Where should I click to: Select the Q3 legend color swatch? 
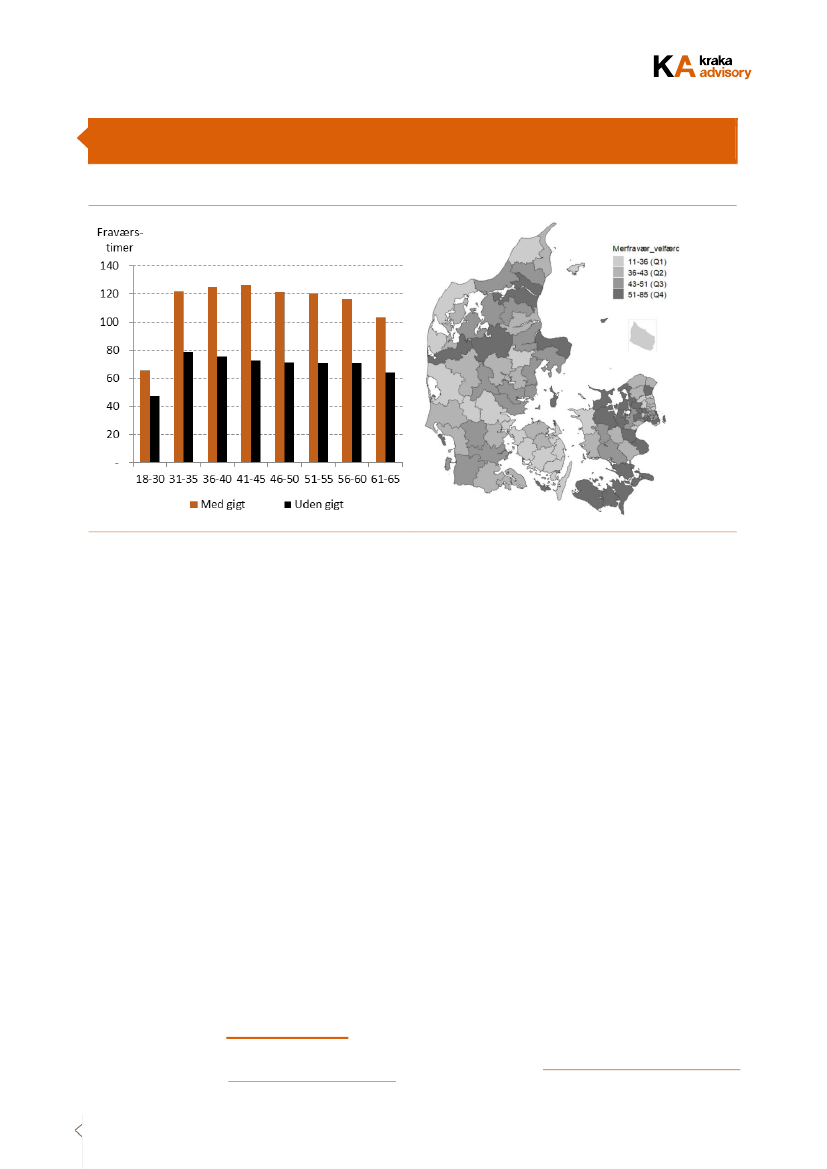pos(618,284)
